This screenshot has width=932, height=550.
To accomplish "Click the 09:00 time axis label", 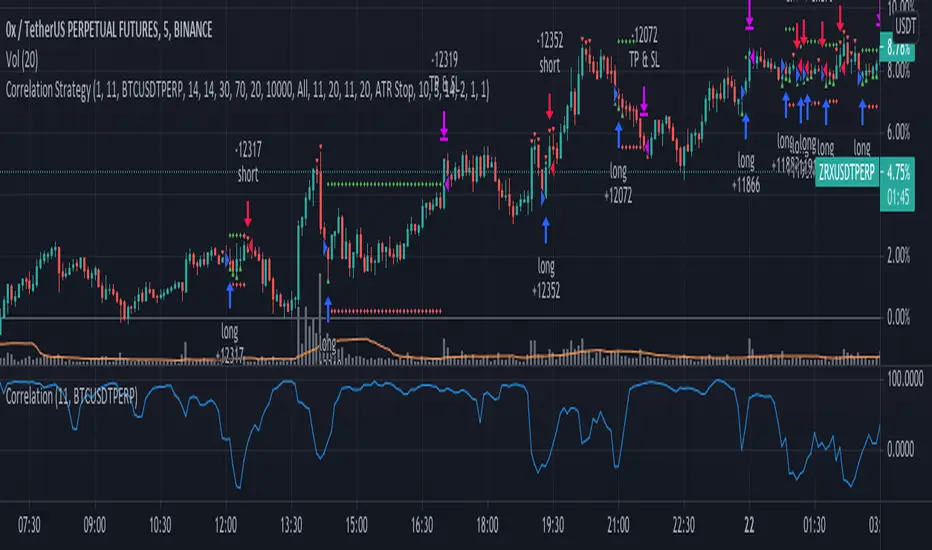I will (x=95, y=526).
